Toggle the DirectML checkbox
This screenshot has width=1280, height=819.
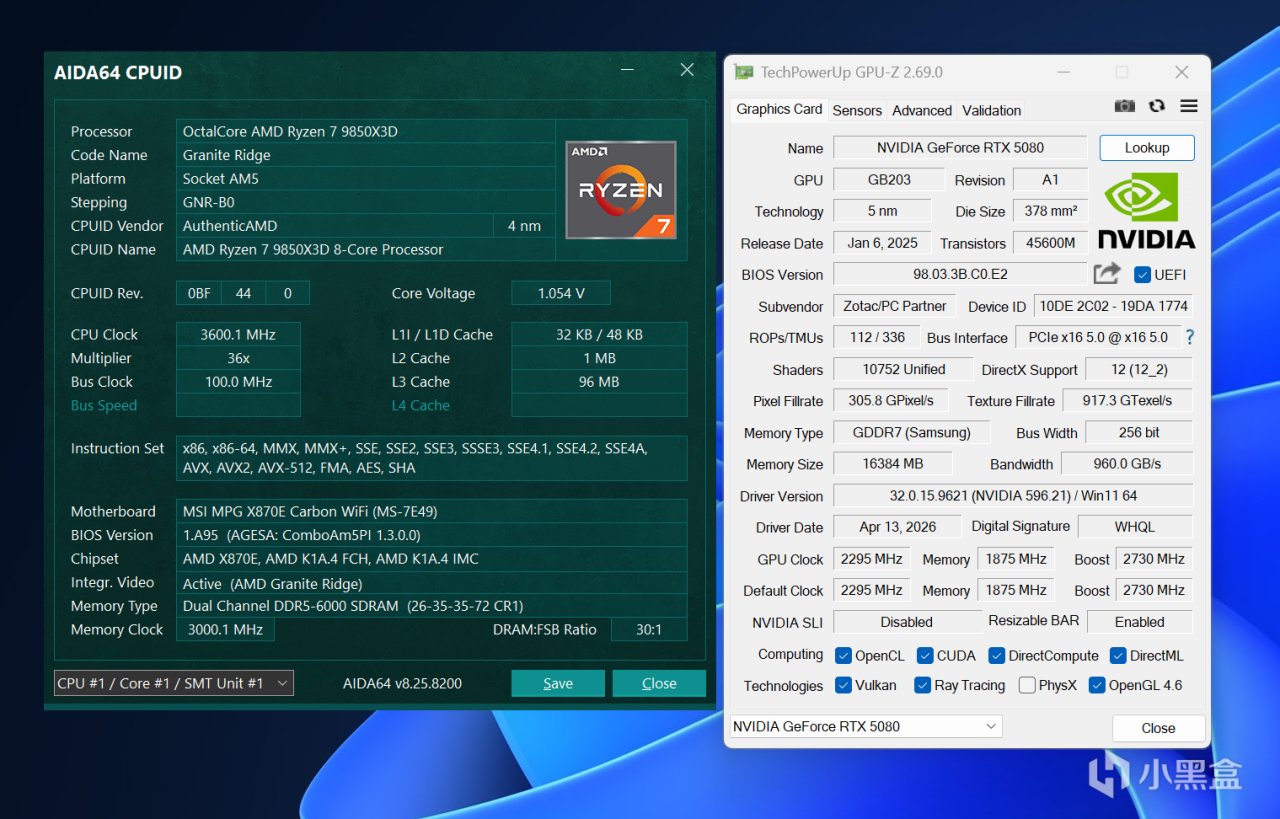(1118, 656)
